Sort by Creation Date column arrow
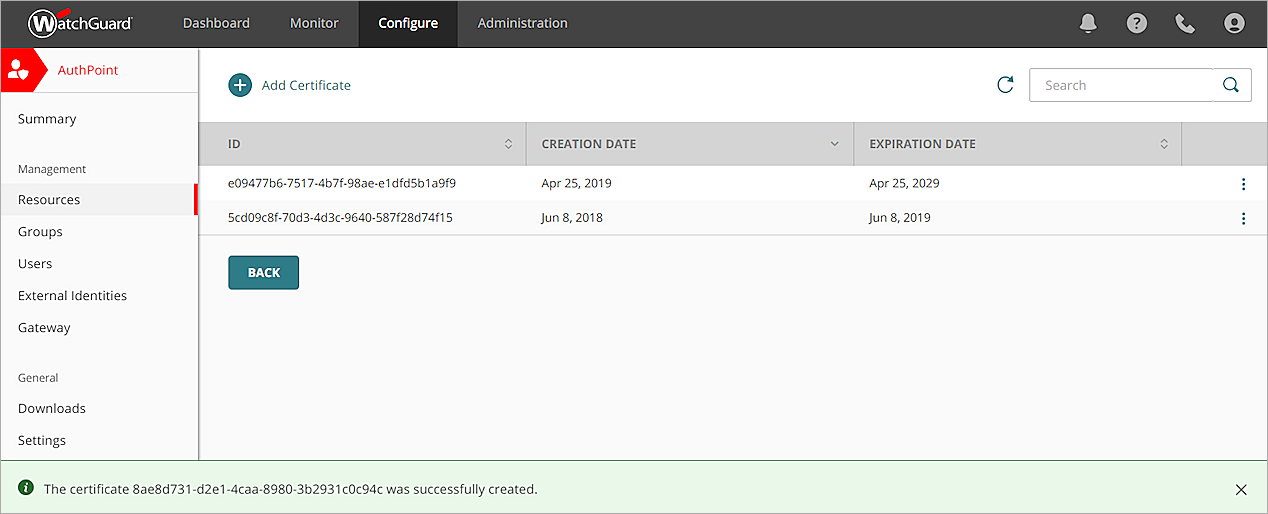 point(835,144)
